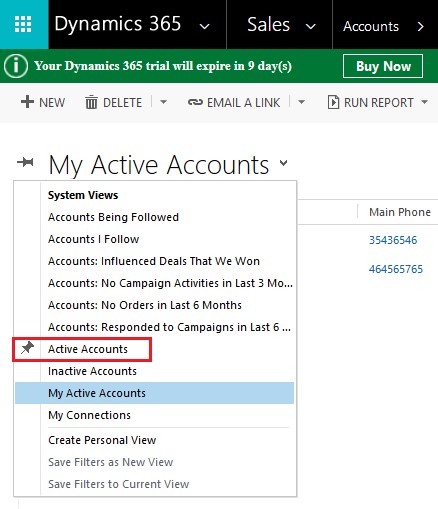Open the EMAIL A LINK dropdown arrow

coord(301,102)
